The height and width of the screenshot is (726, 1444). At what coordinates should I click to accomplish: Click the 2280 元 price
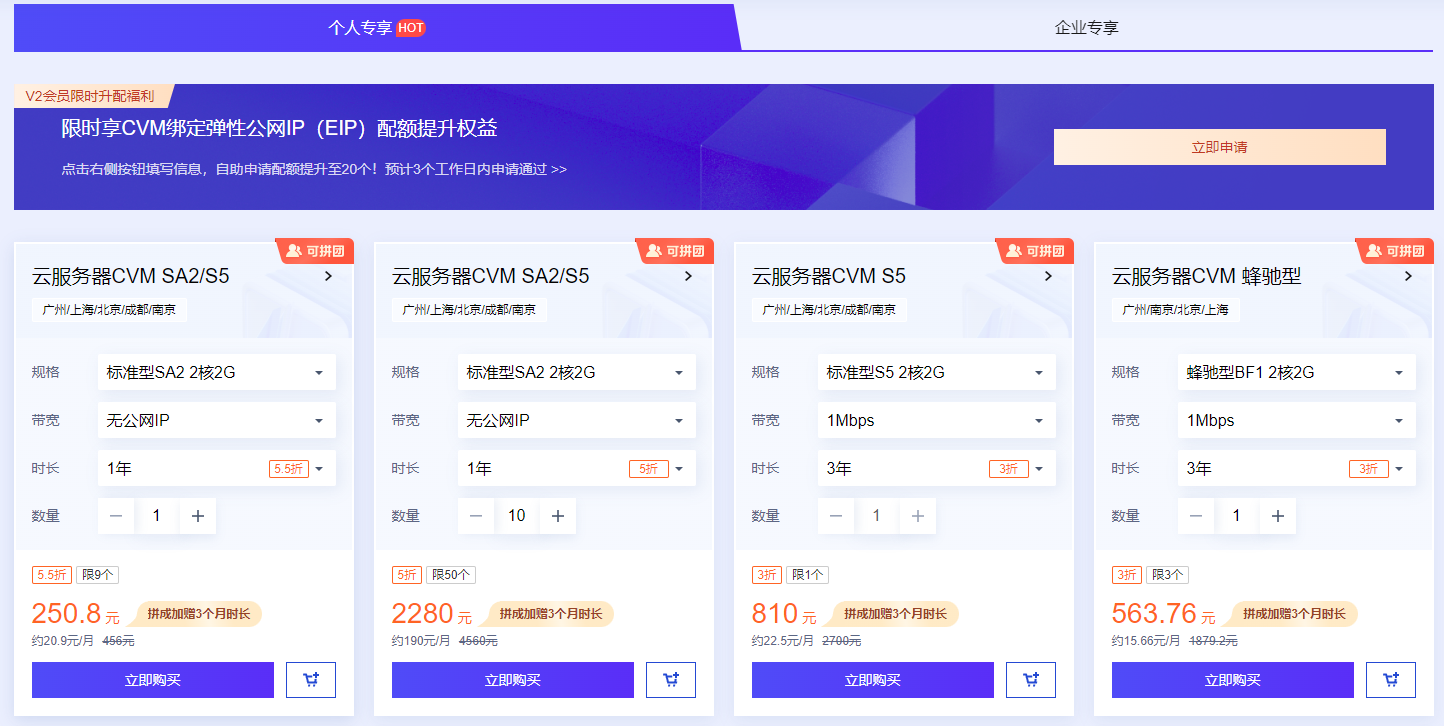(x=432, y=614)
